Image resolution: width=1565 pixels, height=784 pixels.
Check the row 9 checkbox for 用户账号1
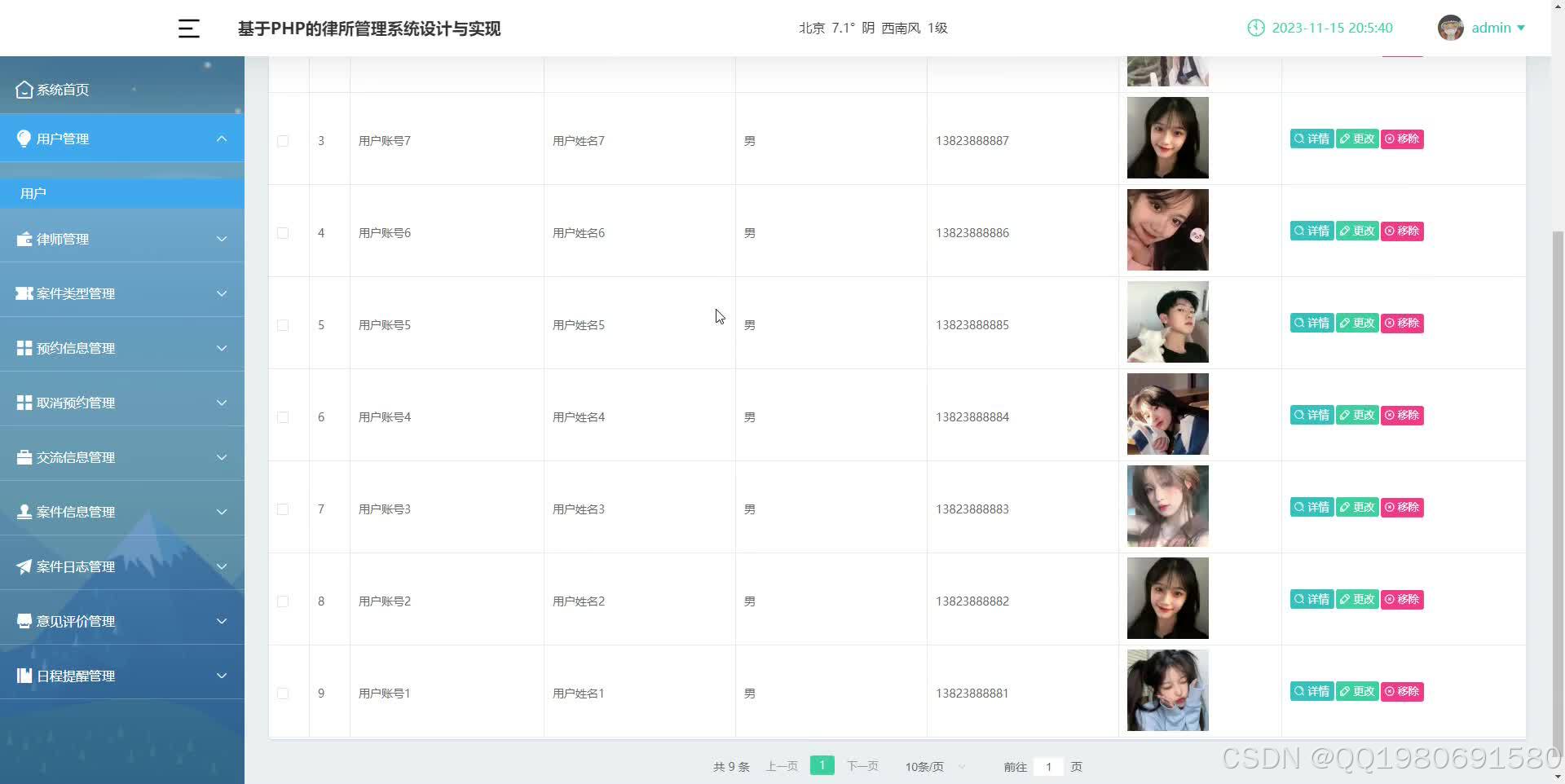click(x=283, y=694)
